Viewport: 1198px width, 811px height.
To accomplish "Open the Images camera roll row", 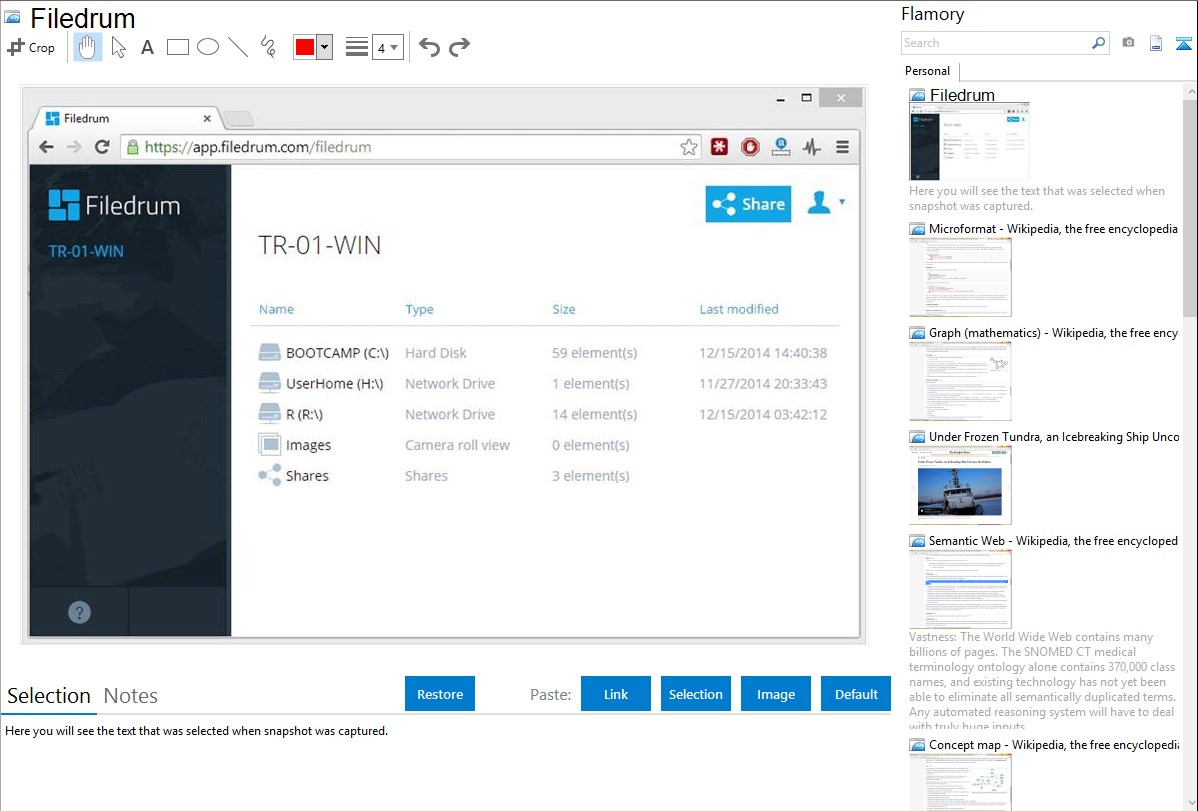I will pos(545,444).
